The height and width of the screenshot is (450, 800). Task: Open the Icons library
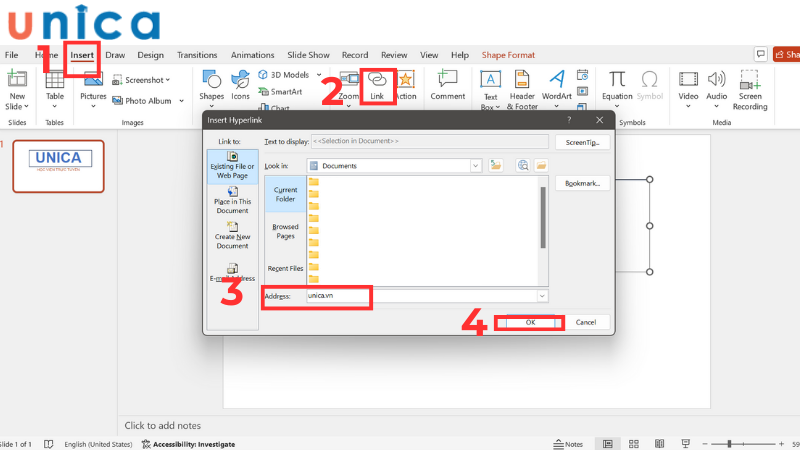[240, 85]
